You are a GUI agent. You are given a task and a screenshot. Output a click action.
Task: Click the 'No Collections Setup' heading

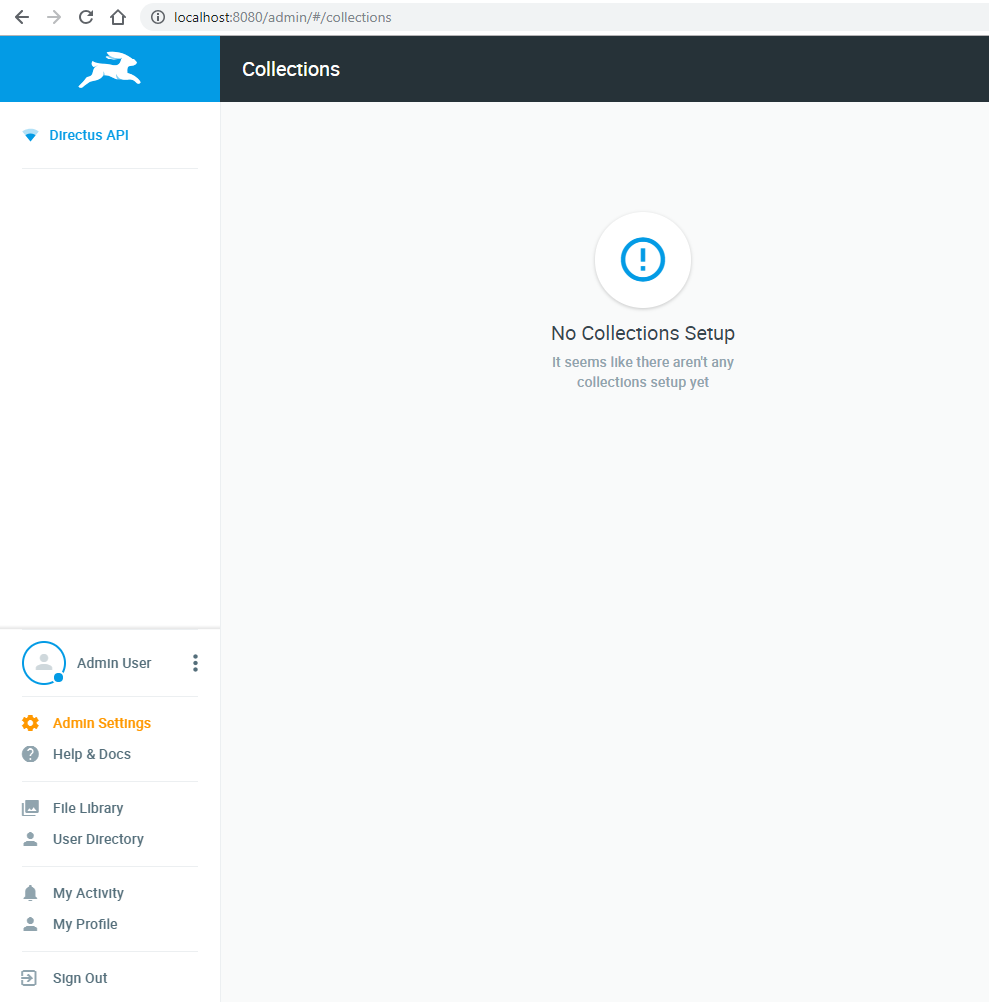(x=643, y=333)
